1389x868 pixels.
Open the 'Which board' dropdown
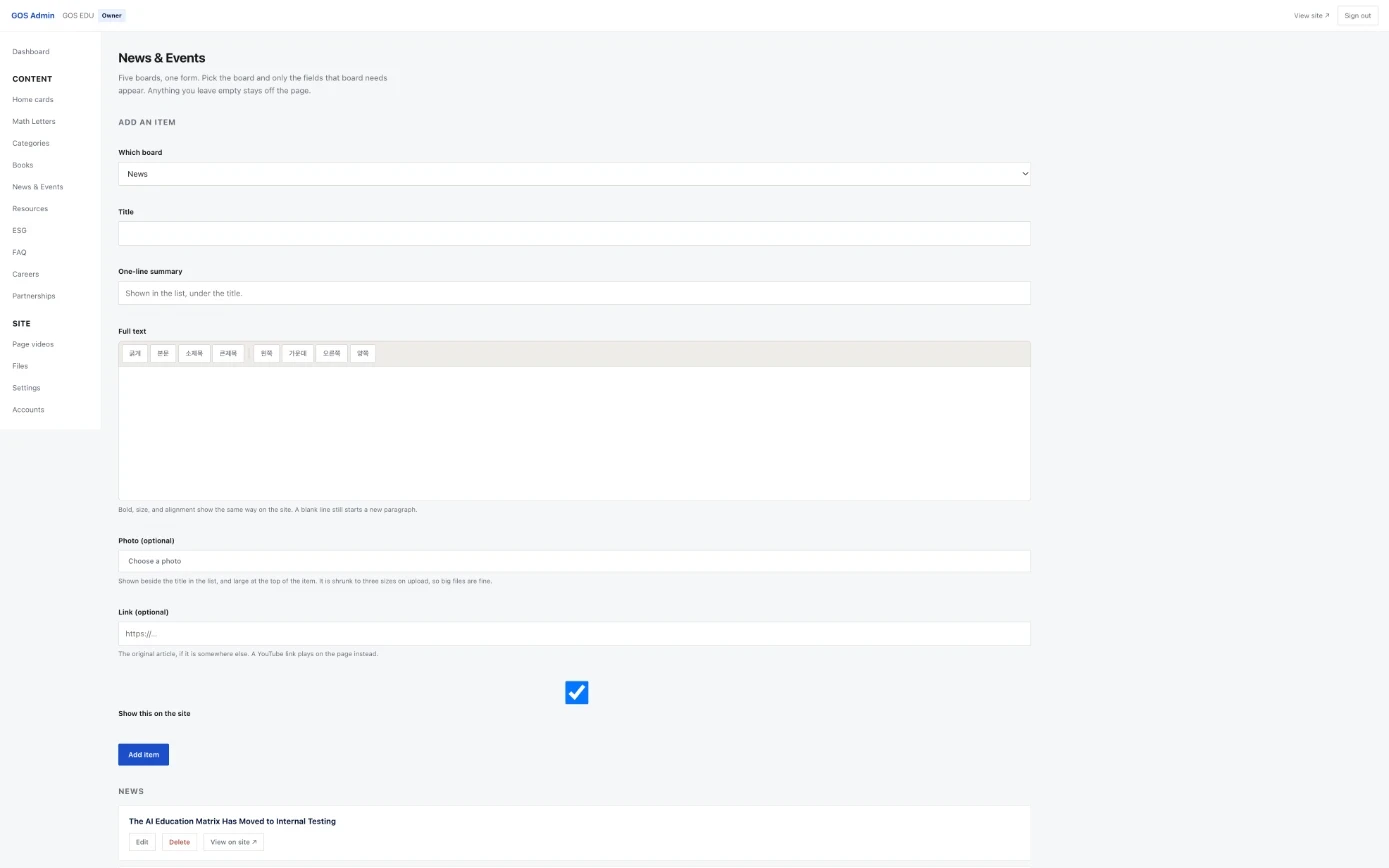click(574, 174)
